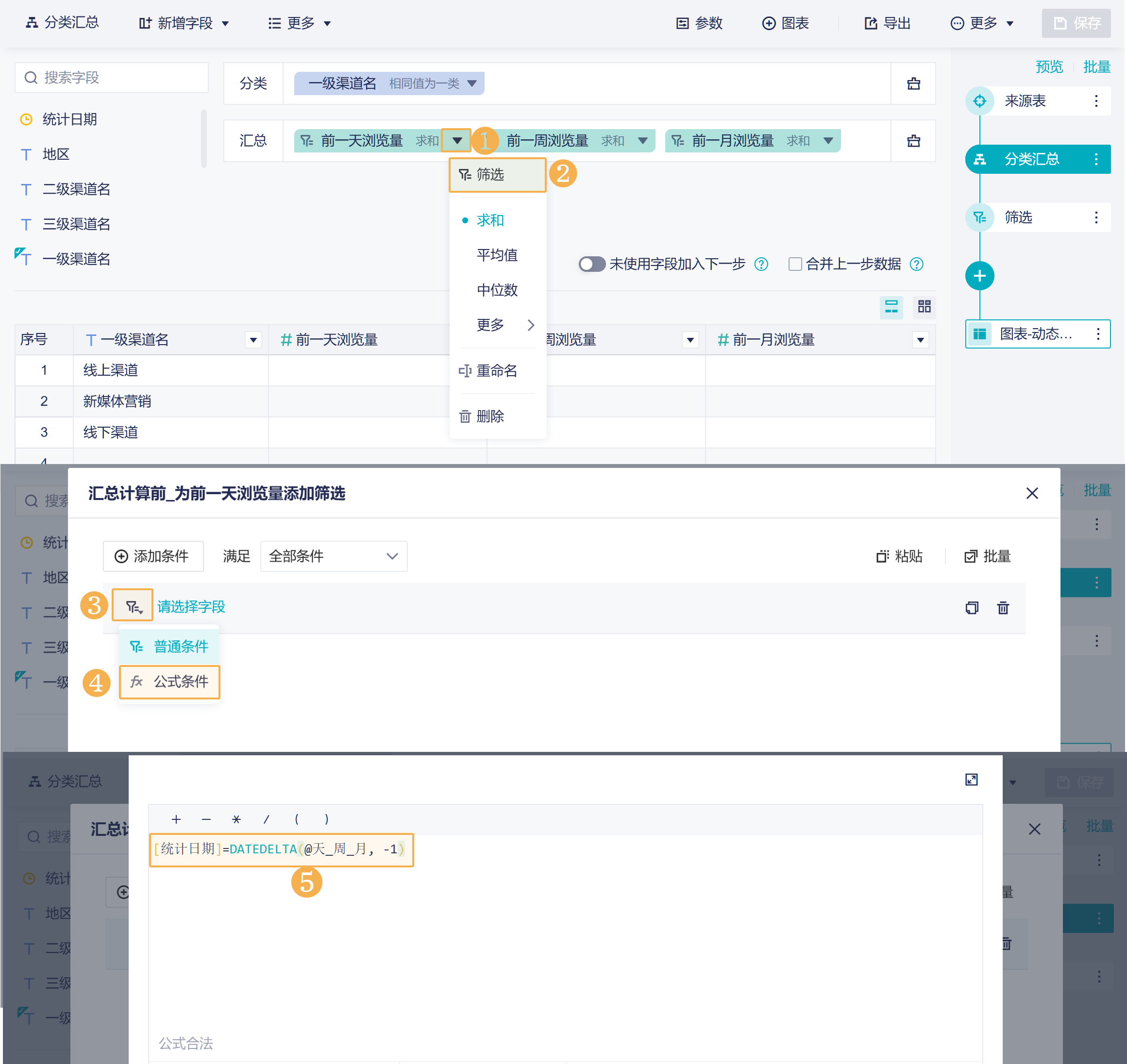The width and height of the screenshot is (1127, 1064).
Task: Expand the formula editor to fullscreen
Action: [971, 780]
